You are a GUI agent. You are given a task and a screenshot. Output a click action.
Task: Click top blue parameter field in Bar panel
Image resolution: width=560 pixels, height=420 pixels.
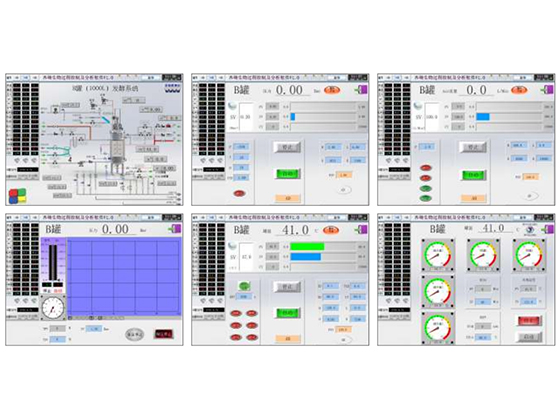click(x=241, y=147)
